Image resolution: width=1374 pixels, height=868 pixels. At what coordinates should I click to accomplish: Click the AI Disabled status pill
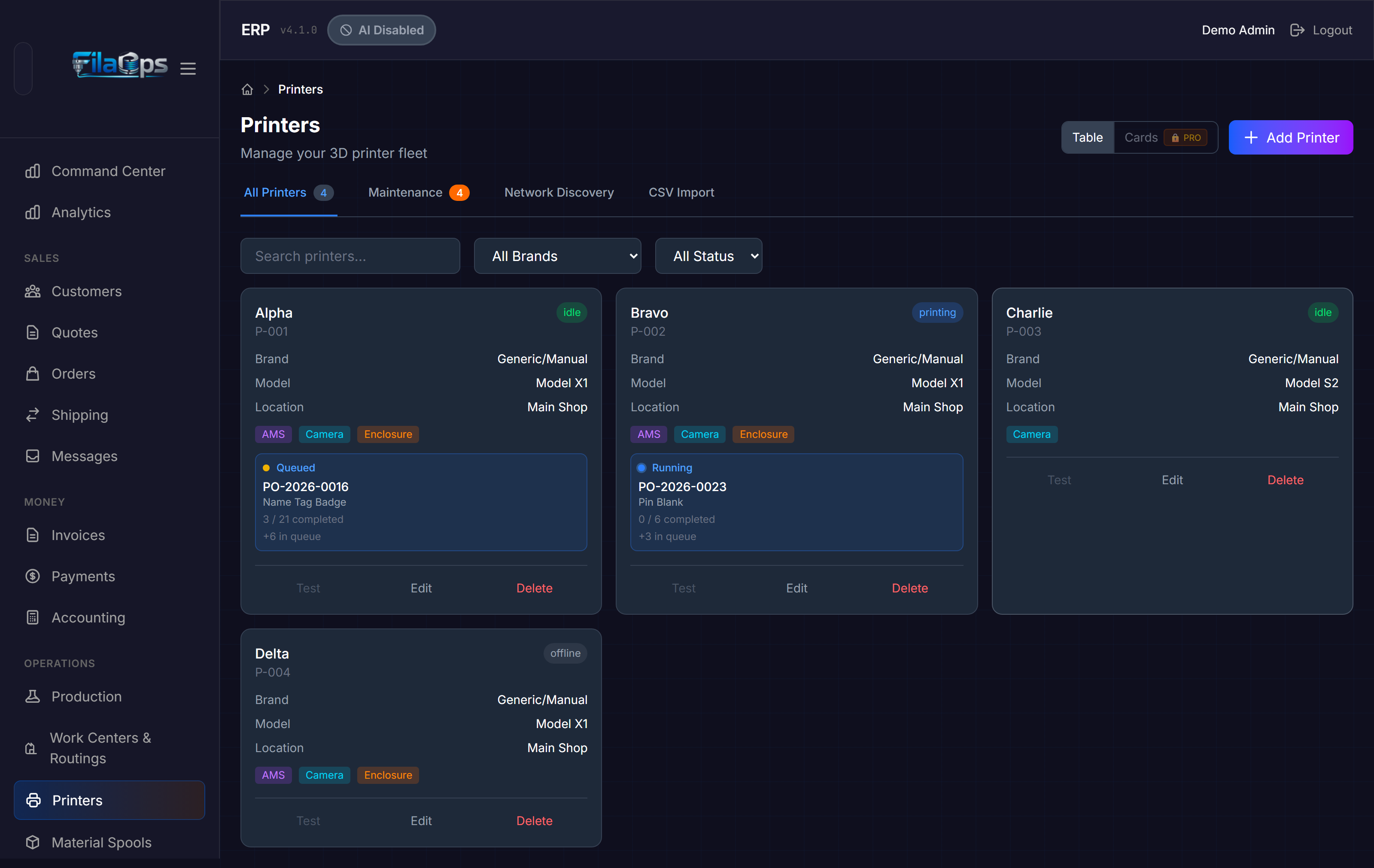click(x=382, y=30)
